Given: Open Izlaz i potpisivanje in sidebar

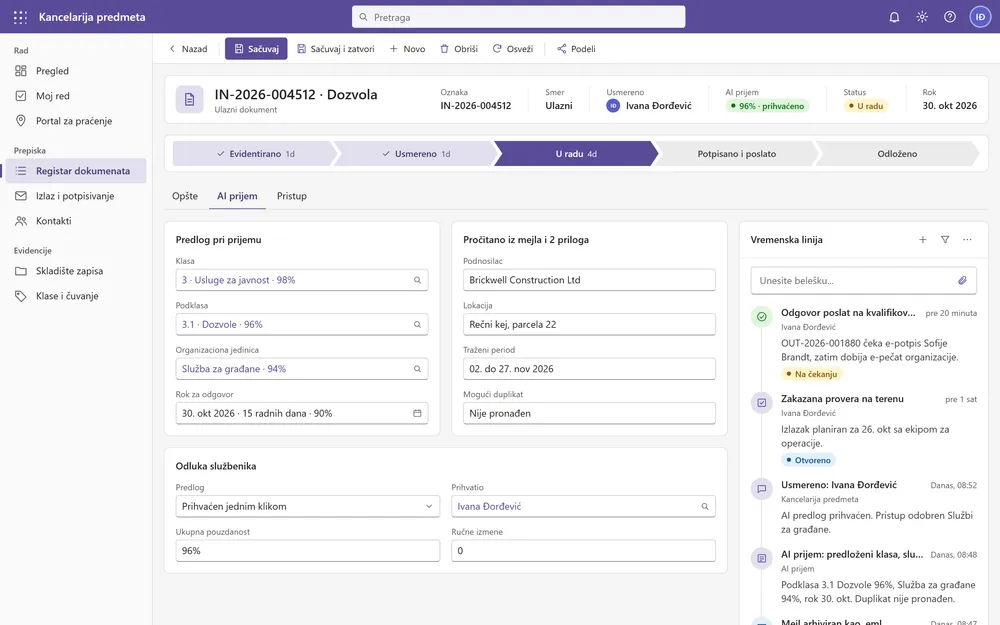Looking at the screenshot, I should click(76, 196).
